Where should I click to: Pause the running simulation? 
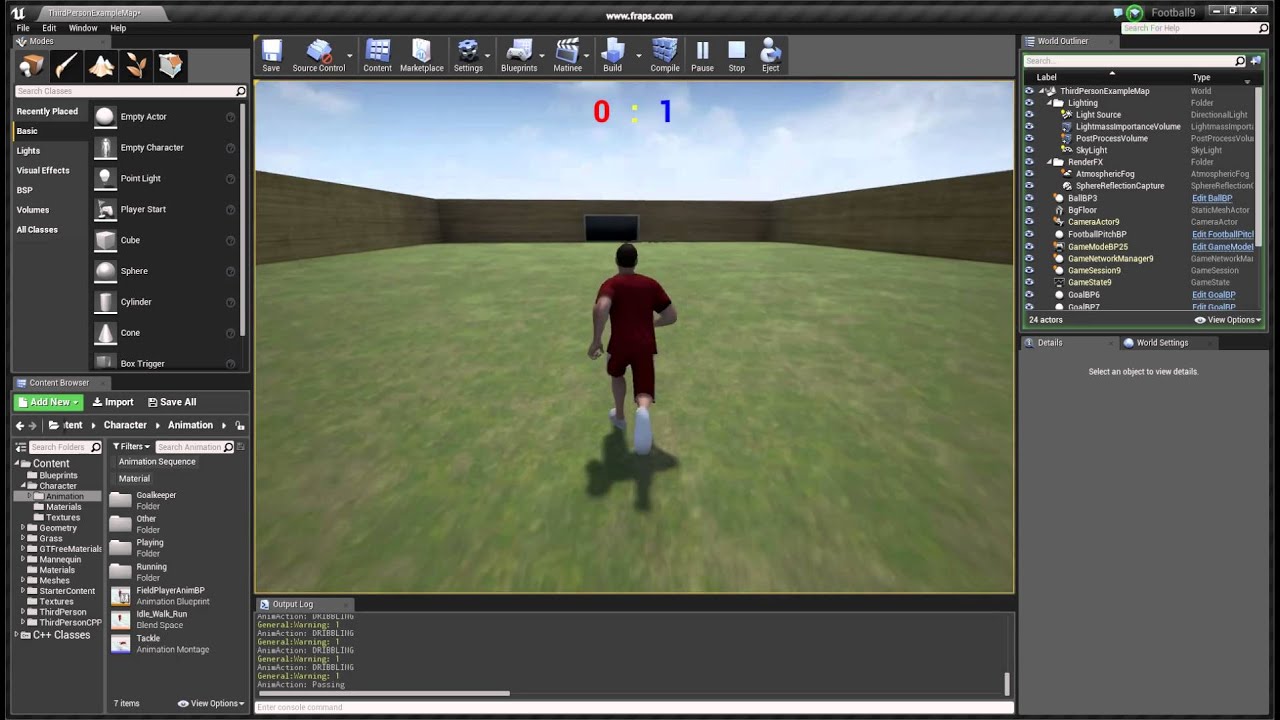[702, 55]
